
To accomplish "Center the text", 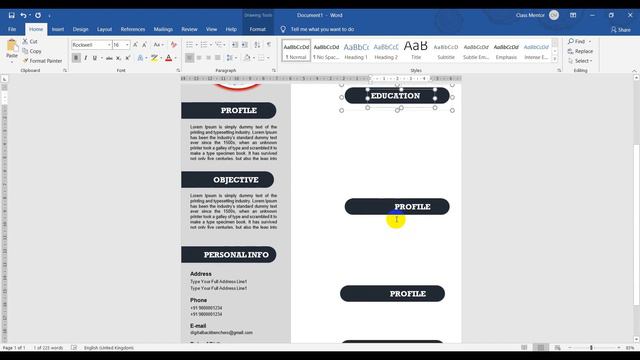I will [199, 58].
